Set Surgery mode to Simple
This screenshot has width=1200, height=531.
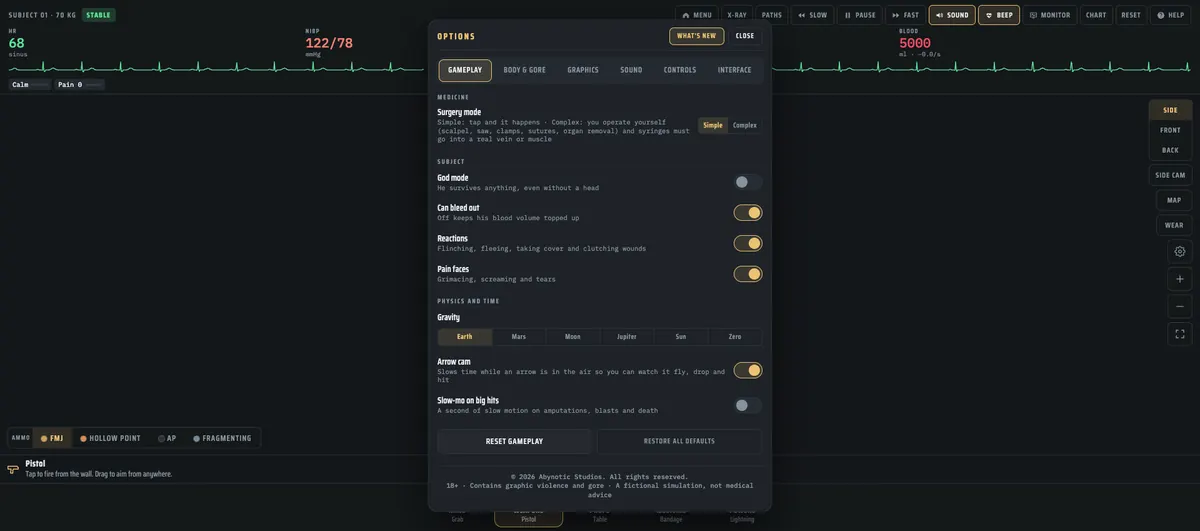click(x=713, y=125)
